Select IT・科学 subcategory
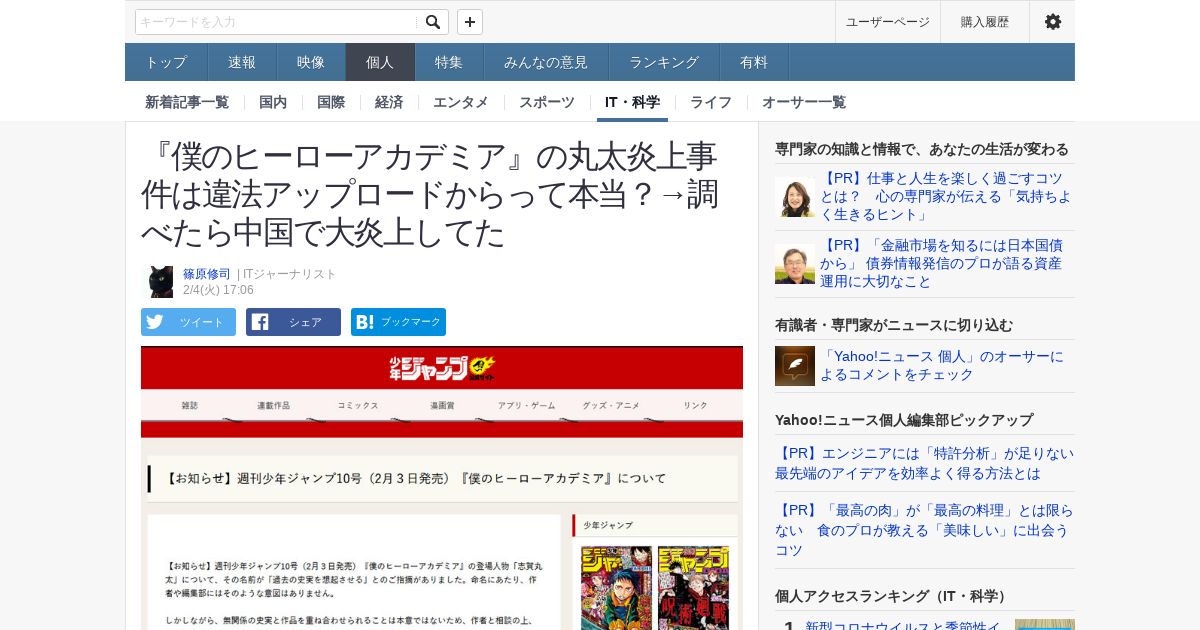The image size is (1200, 630). (632, 102)
